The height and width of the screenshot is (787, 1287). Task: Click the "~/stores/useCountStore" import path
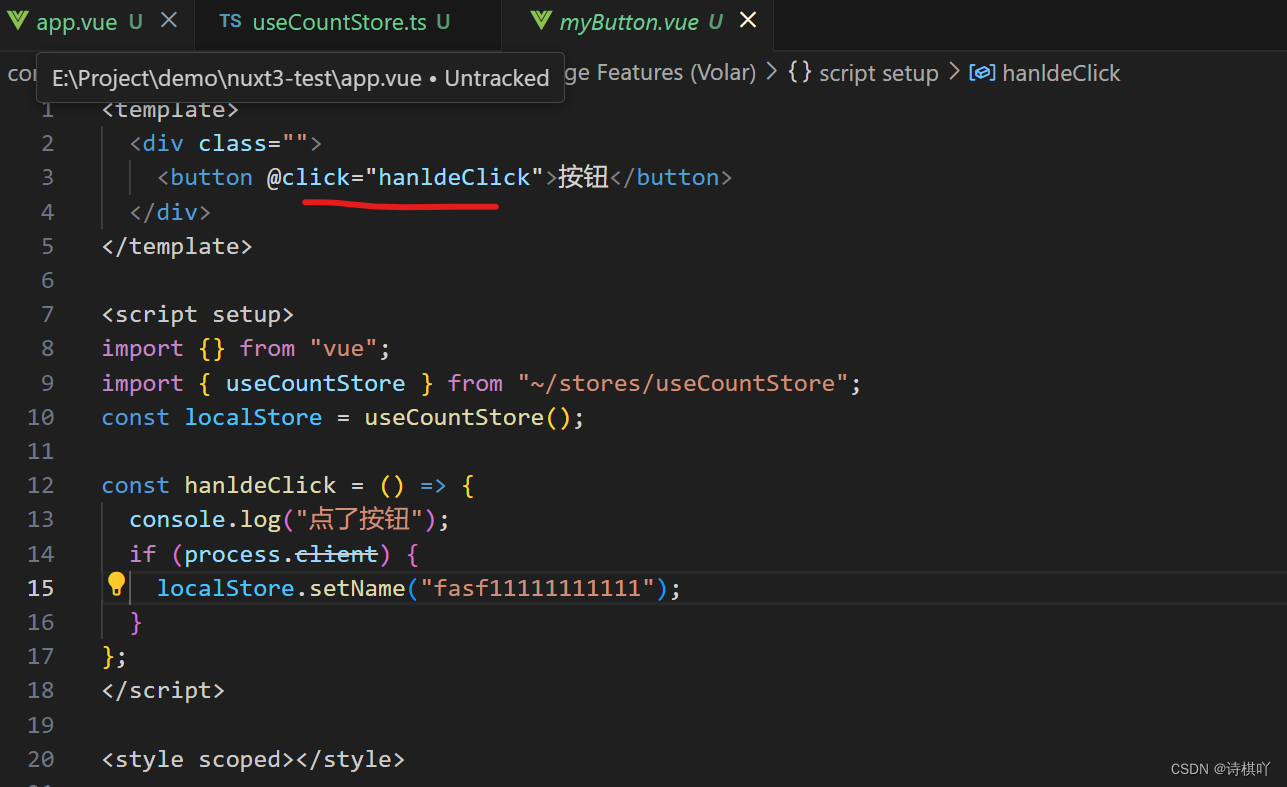click(x=683, y=383)
